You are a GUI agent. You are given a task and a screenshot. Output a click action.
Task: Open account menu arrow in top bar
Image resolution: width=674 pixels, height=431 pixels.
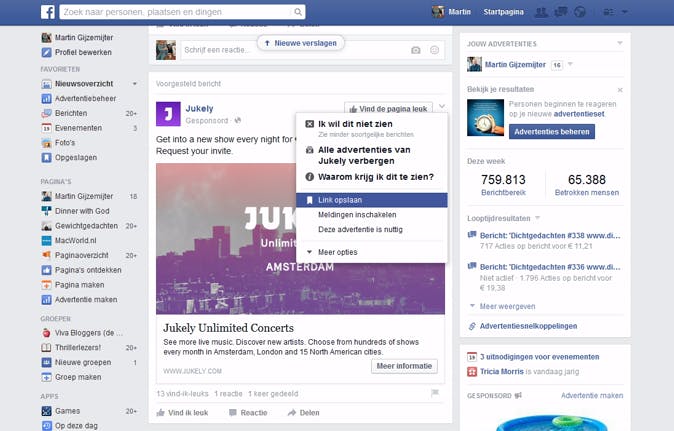coord(625,12)
